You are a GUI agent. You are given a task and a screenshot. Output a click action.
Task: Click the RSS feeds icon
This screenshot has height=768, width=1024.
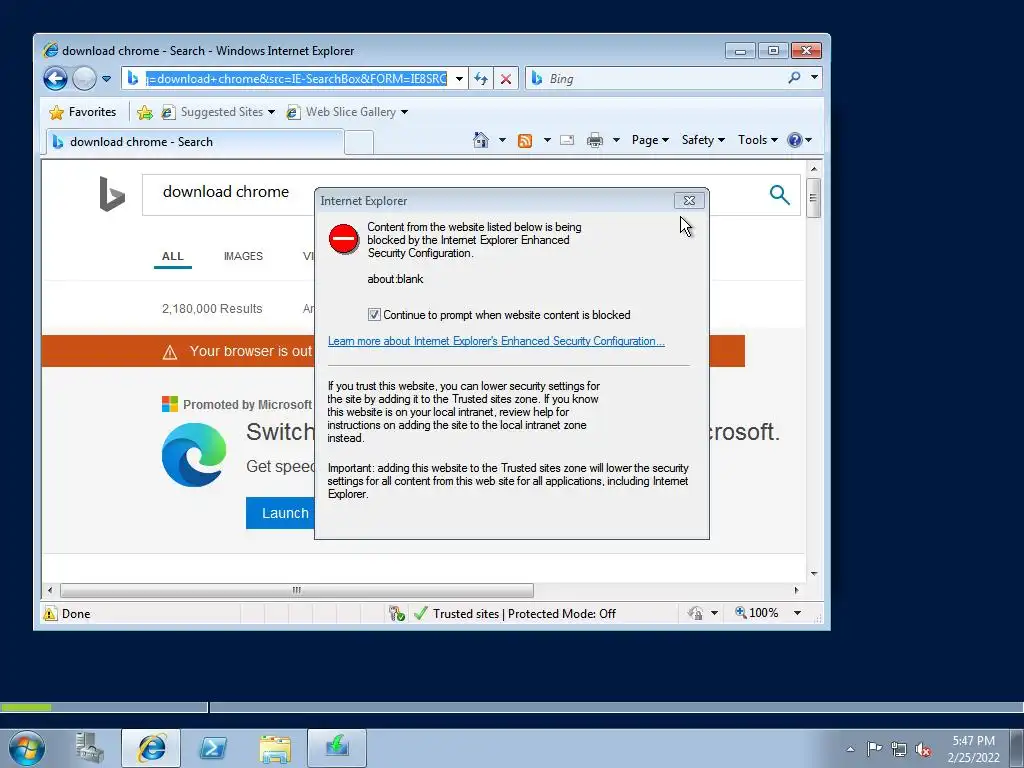(x=525, y=140)
